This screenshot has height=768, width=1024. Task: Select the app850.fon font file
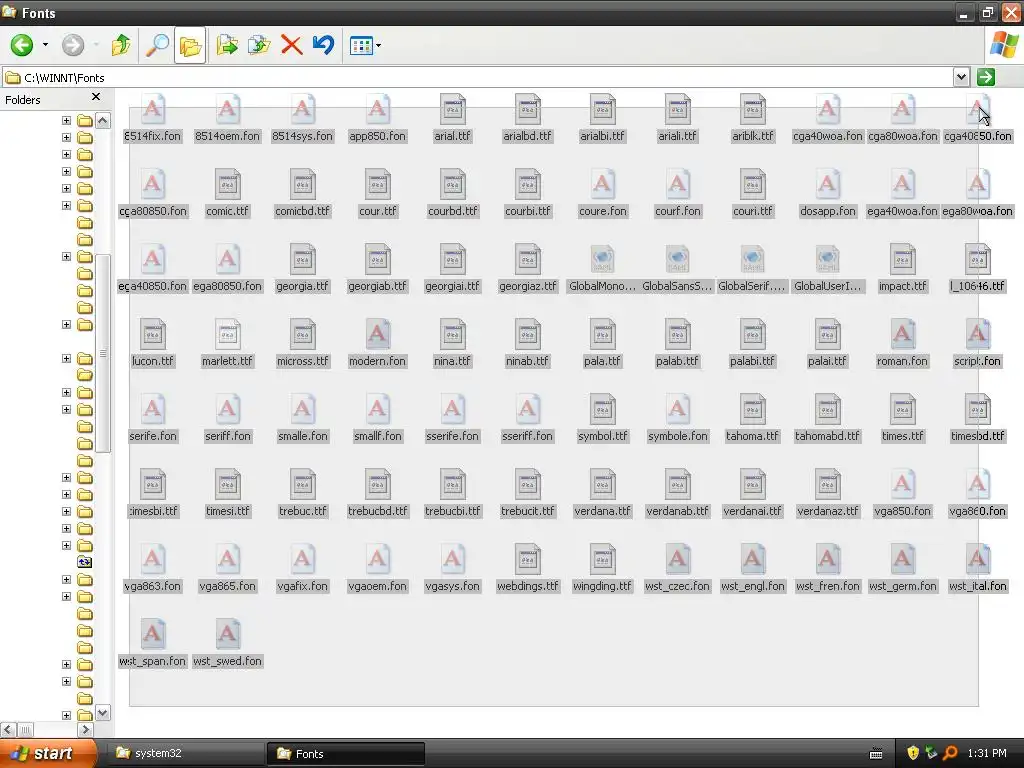(x=377, y=119)
